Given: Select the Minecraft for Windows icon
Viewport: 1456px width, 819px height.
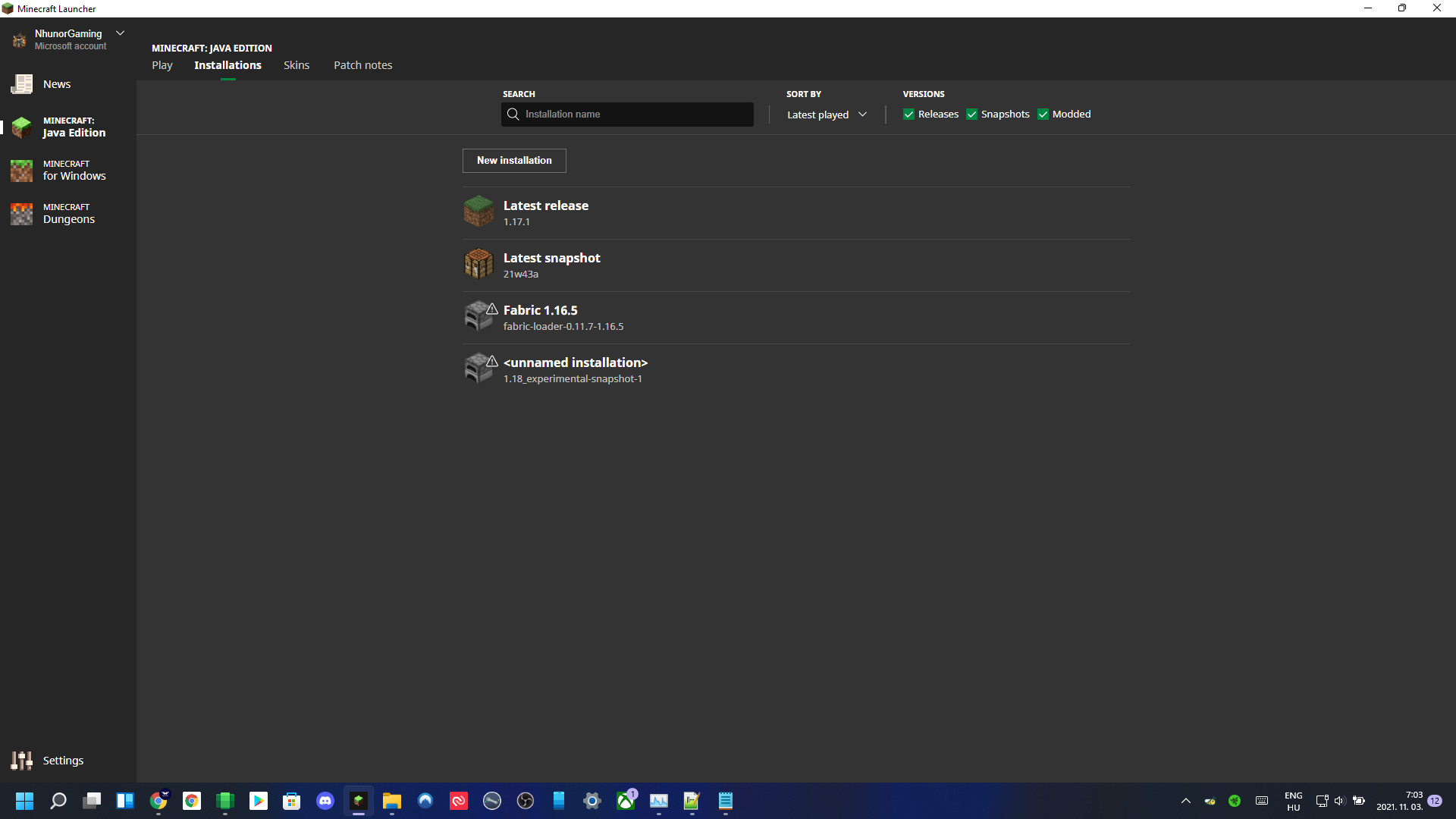Looking at the screenshot, I should pyautogui.click(x=22, y=171).
